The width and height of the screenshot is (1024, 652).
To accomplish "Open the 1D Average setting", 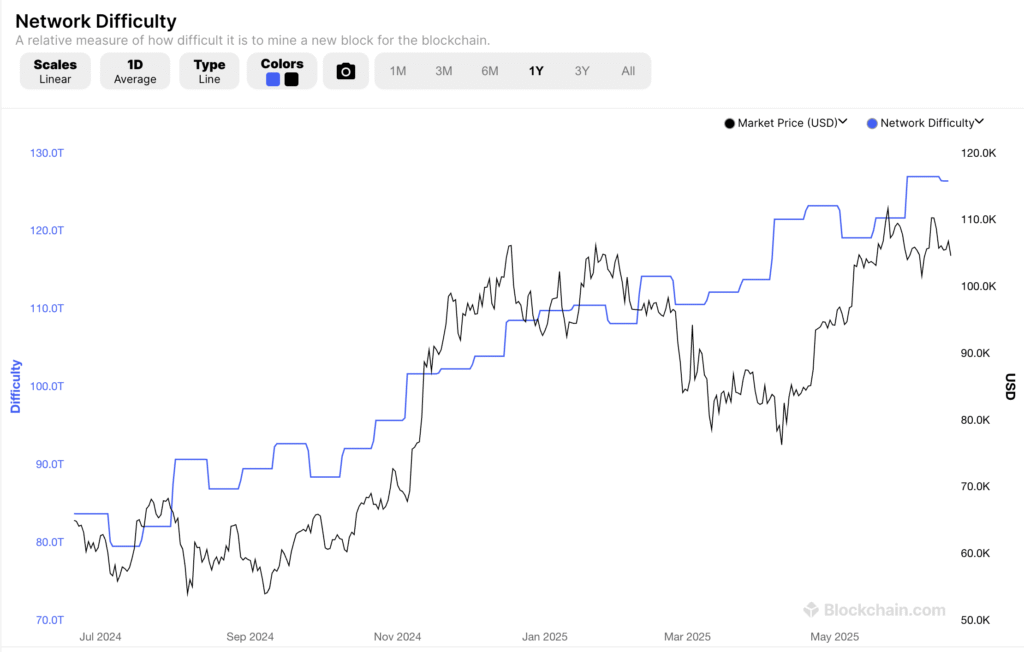I will (135, 70).
